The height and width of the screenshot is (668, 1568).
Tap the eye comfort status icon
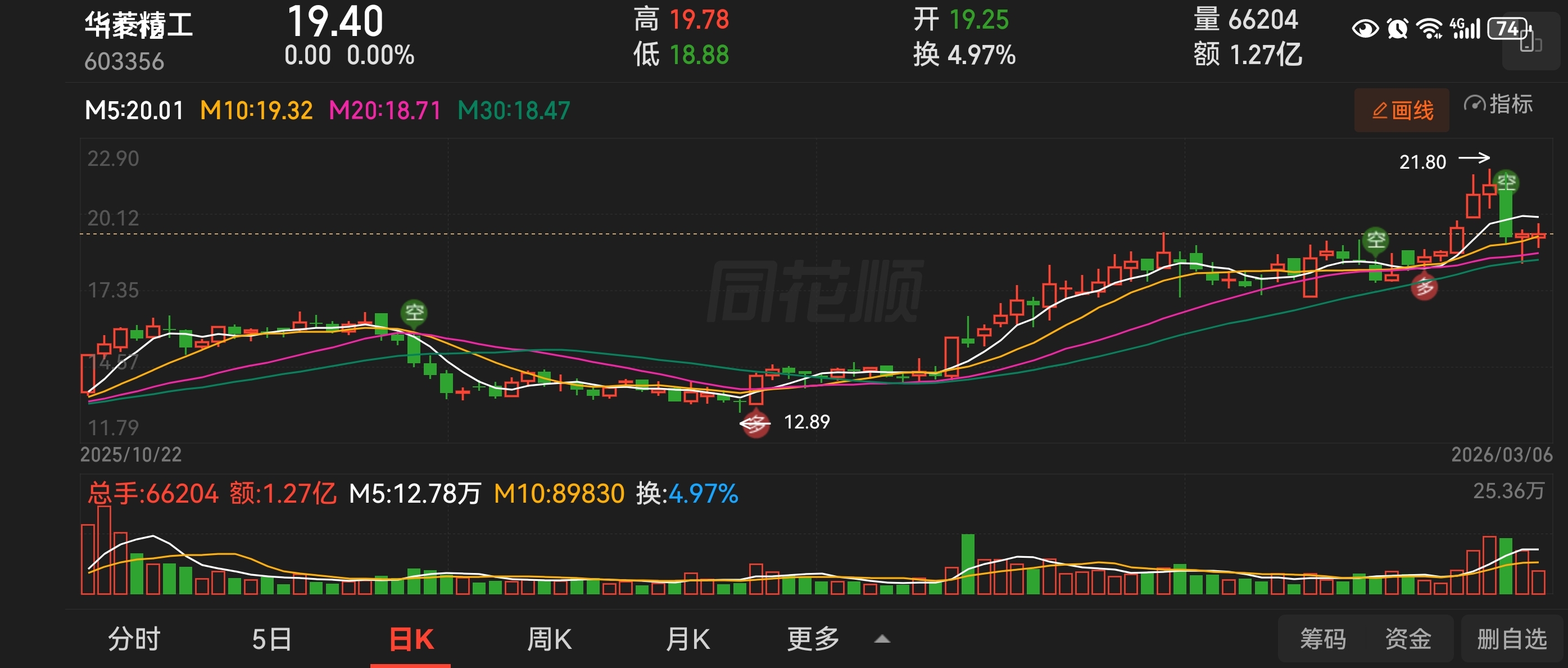click(1365, 29)
